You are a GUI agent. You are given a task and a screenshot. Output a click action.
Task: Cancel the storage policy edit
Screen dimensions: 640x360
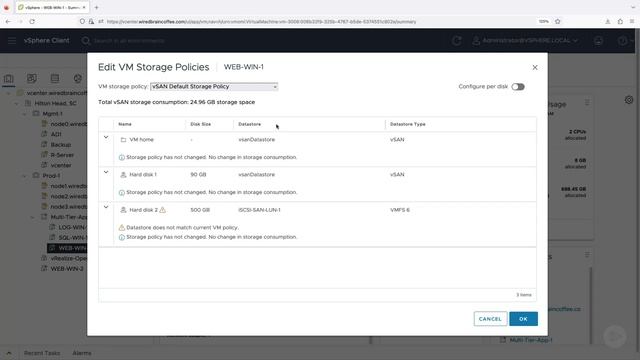click(490, 319)
